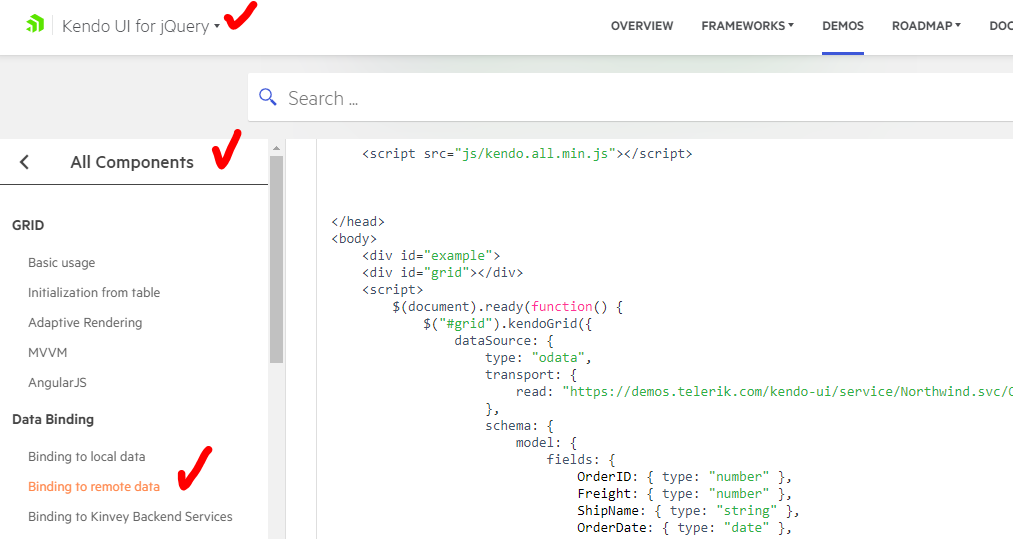
Task: Click the Northwind.svc read URL text
Action: tap(788, 392)
